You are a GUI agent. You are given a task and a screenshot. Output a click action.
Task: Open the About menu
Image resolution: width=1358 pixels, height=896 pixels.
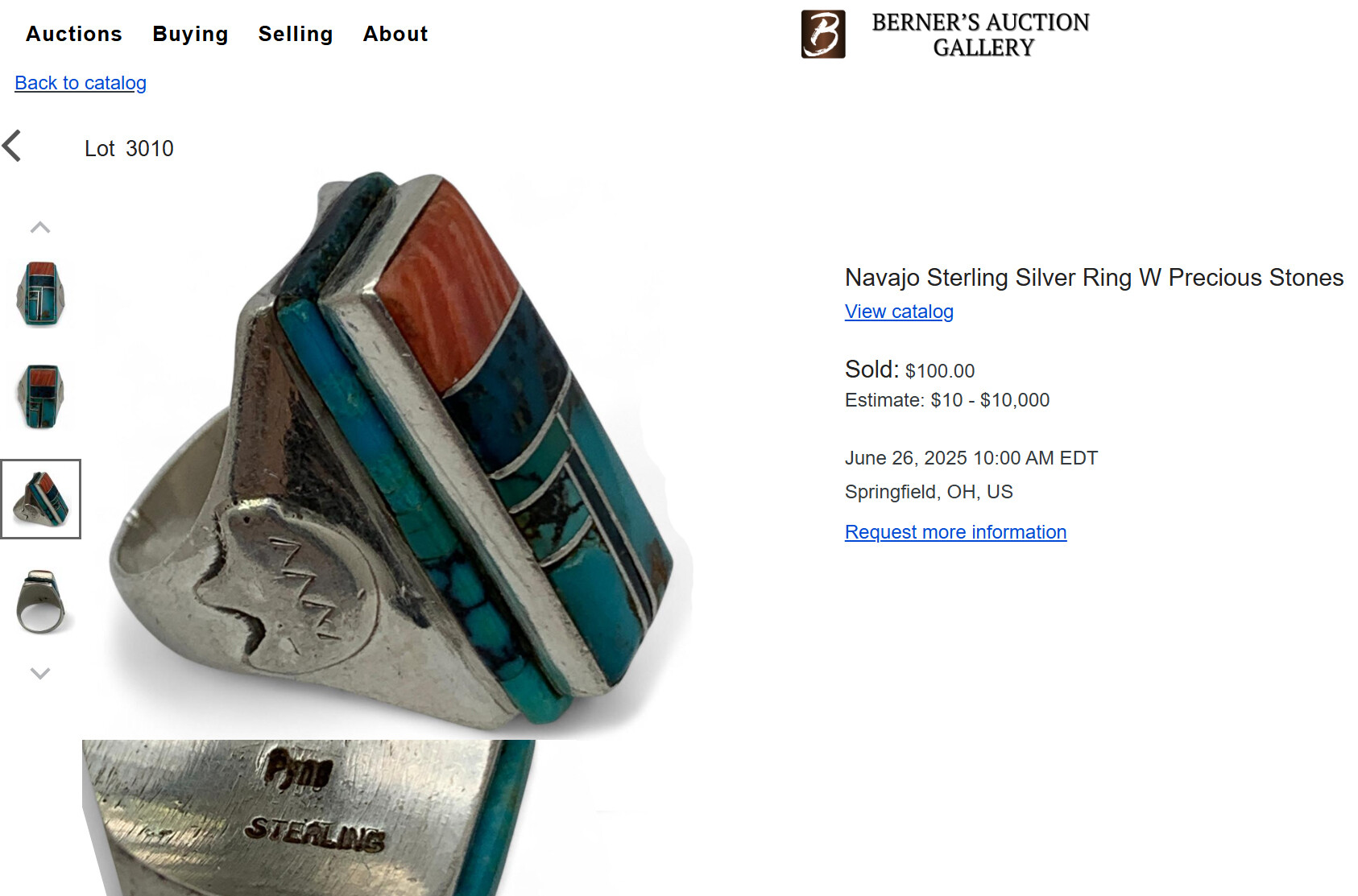(x=395, y=34)
